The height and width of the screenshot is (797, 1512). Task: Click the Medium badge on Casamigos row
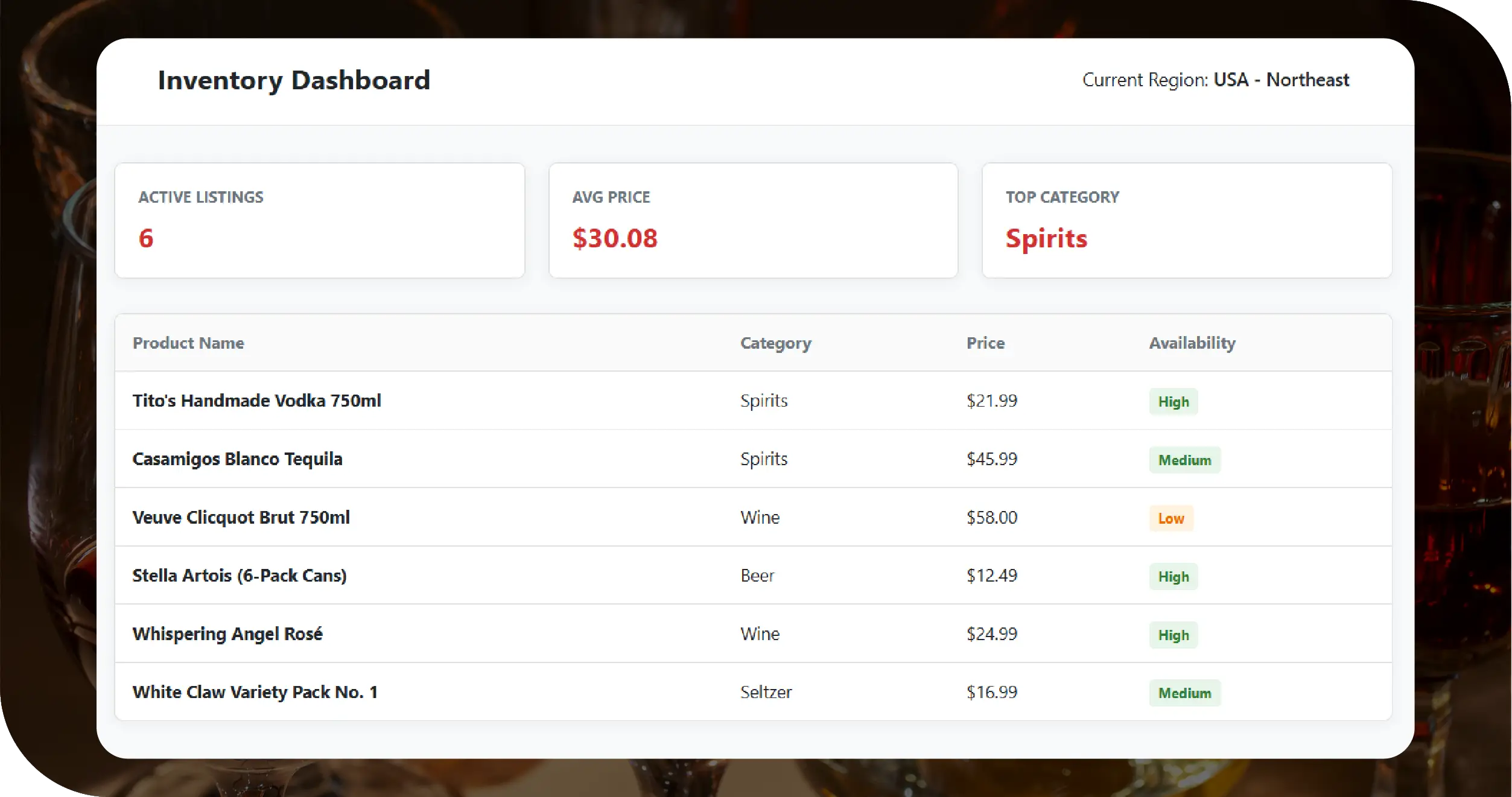coord(1184,460)
